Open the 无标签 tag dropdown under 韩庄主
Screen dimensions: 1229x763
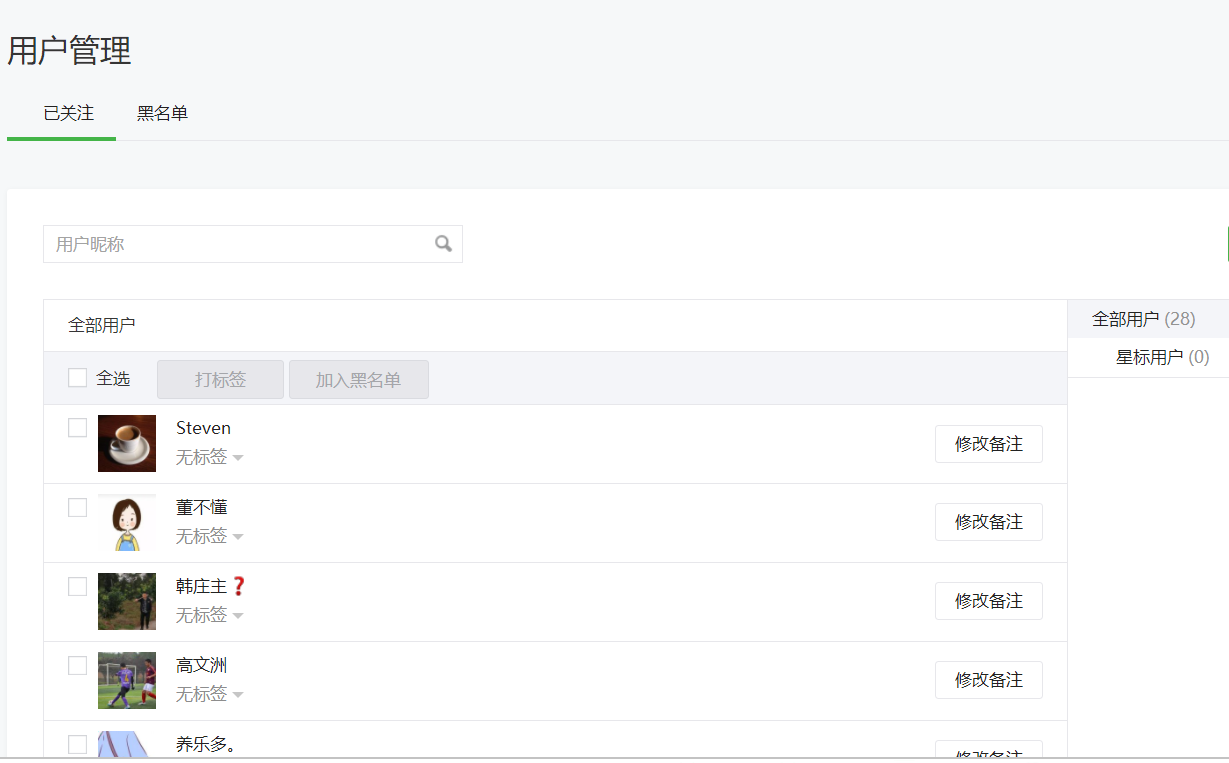210,615
